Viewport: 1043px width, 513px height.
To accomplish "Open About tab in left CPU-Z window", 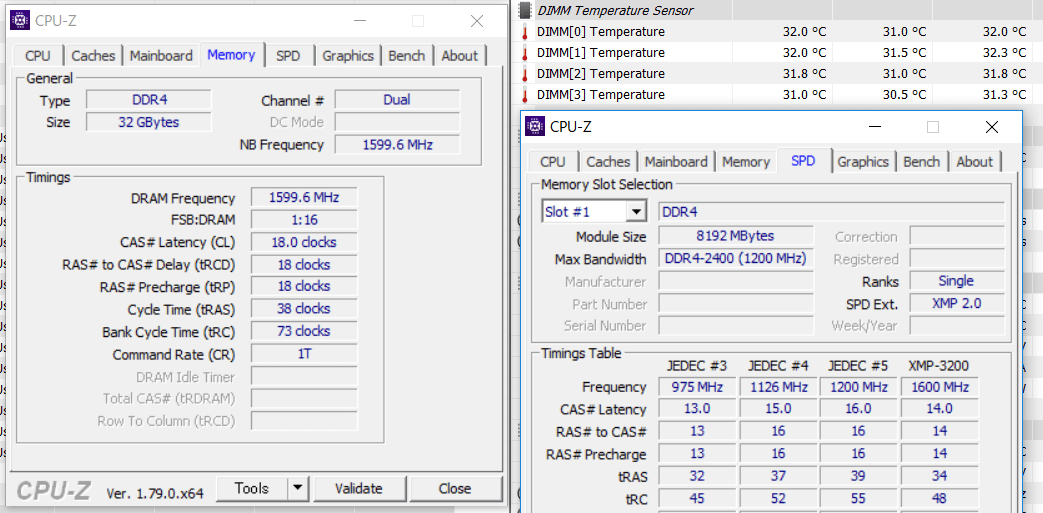I will click(x=460, y=56).
